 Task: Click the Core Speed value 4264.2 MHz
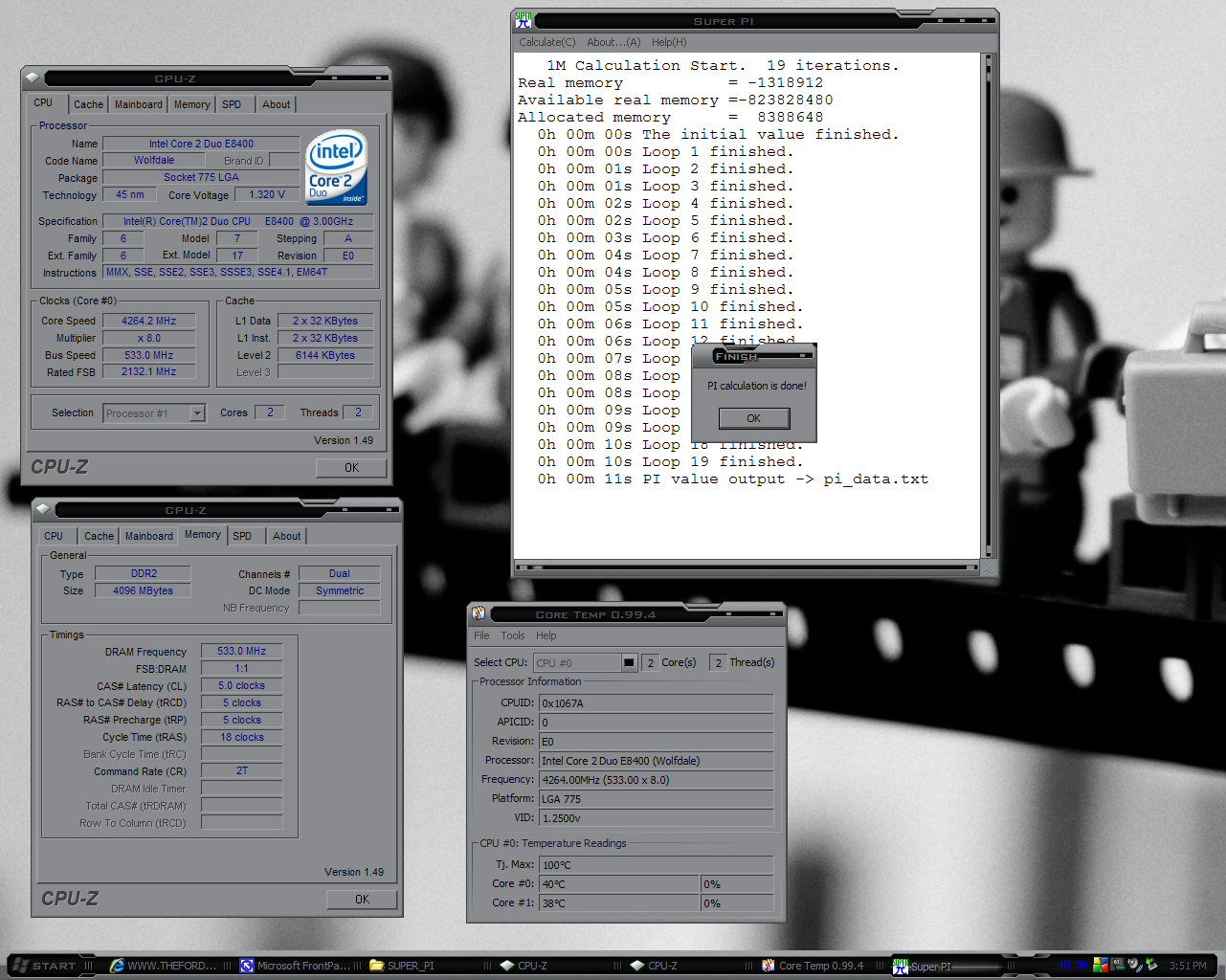149,322
